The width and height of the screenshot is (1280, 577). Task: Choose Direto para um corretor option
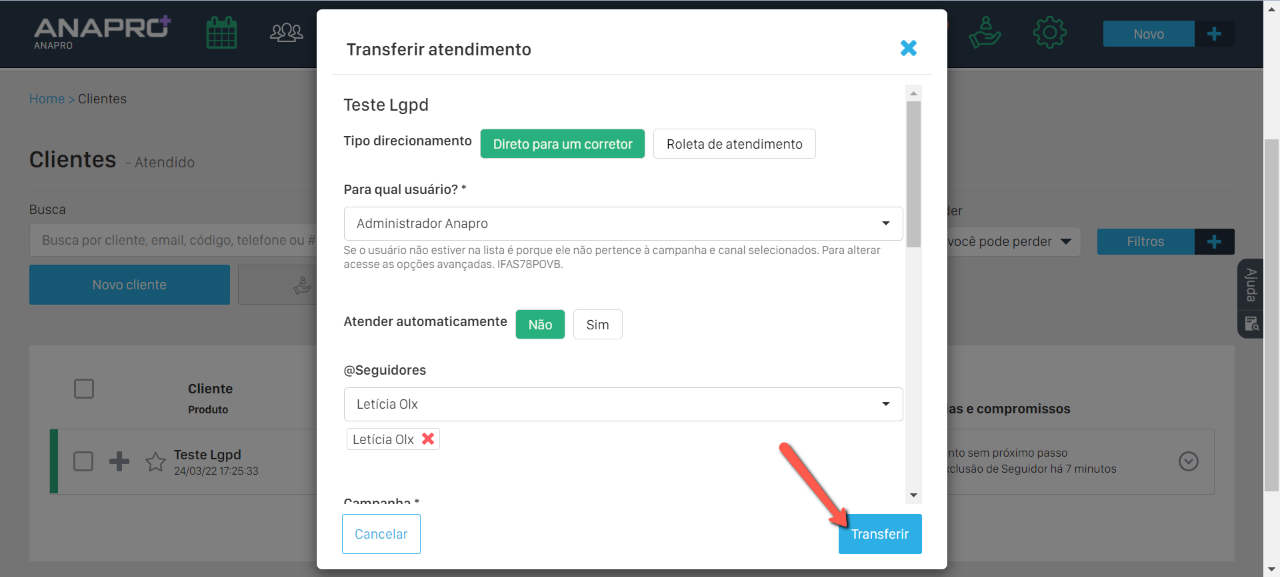(562, 144)
